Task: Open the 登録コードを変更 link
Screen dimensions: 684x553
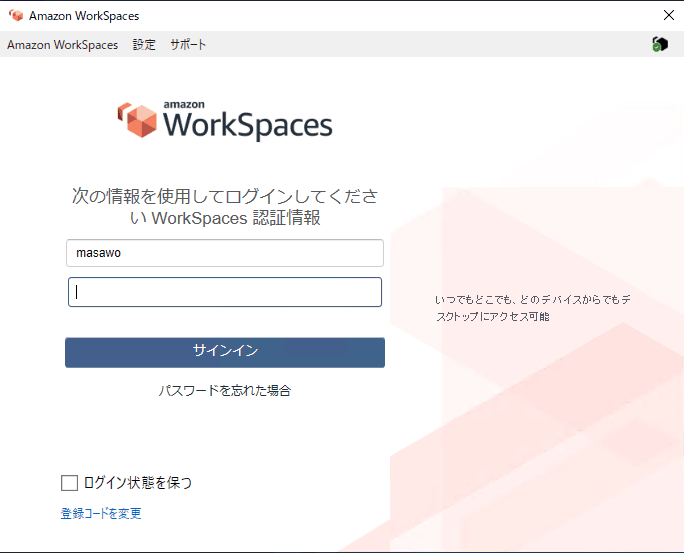Action: tap(101, 513)
